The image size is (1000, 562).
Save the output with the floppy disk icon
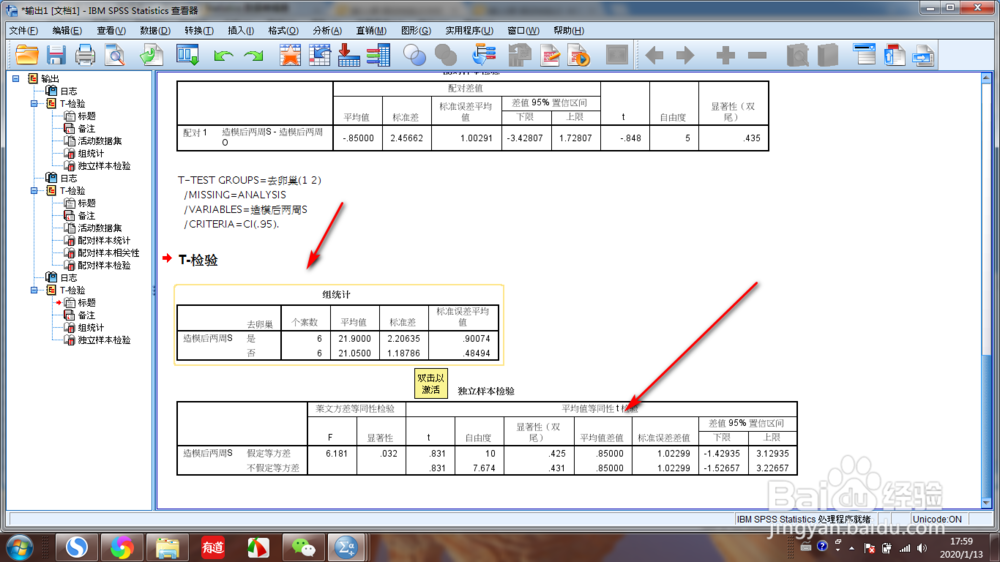click(x=56, y=55)
